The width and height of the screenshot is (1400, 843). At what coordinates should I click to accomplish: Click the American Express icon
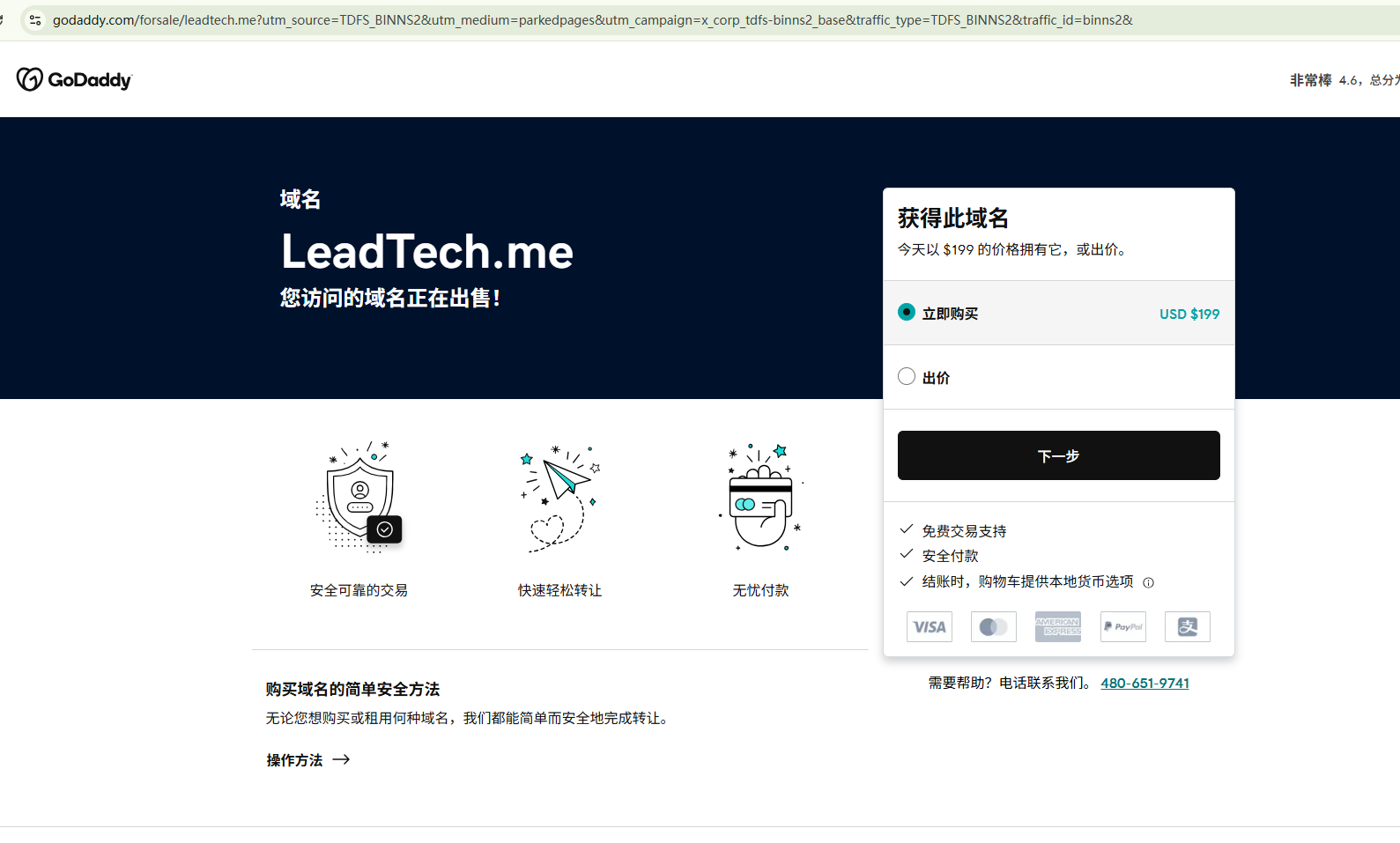pos(1058,626)
